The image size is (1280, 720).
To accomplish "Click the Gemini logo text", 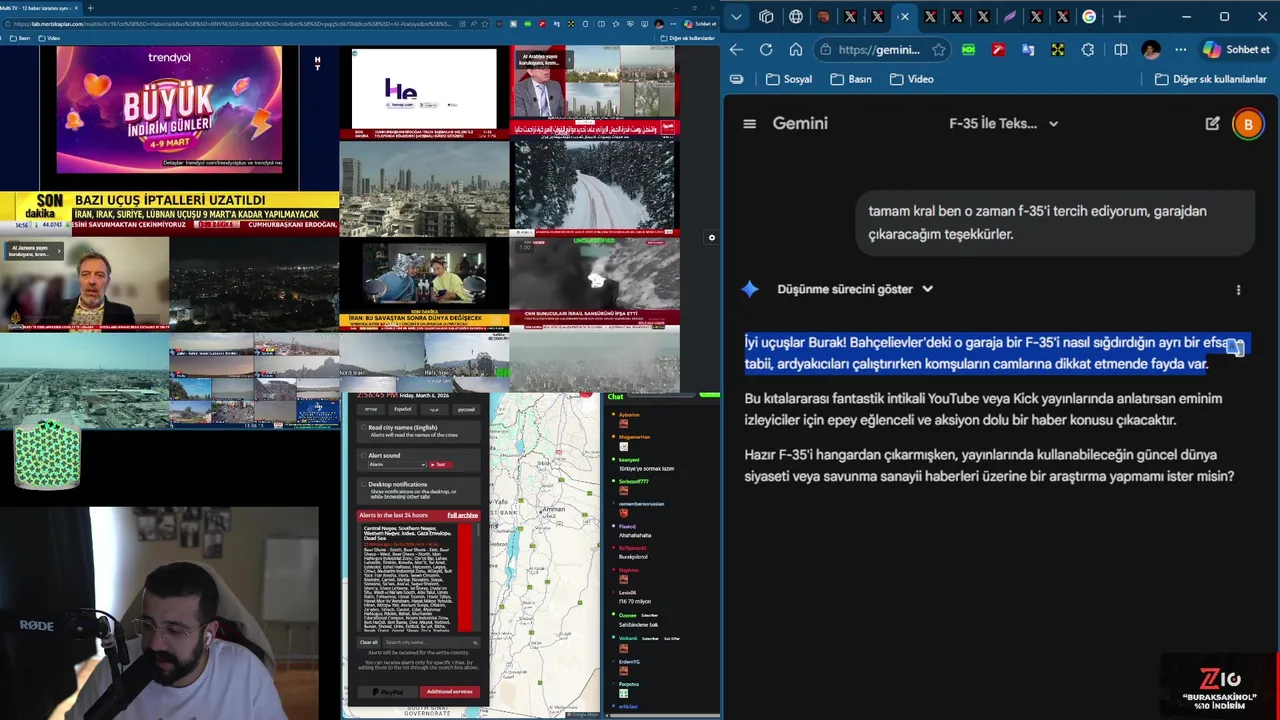I will tap(800, 123).
